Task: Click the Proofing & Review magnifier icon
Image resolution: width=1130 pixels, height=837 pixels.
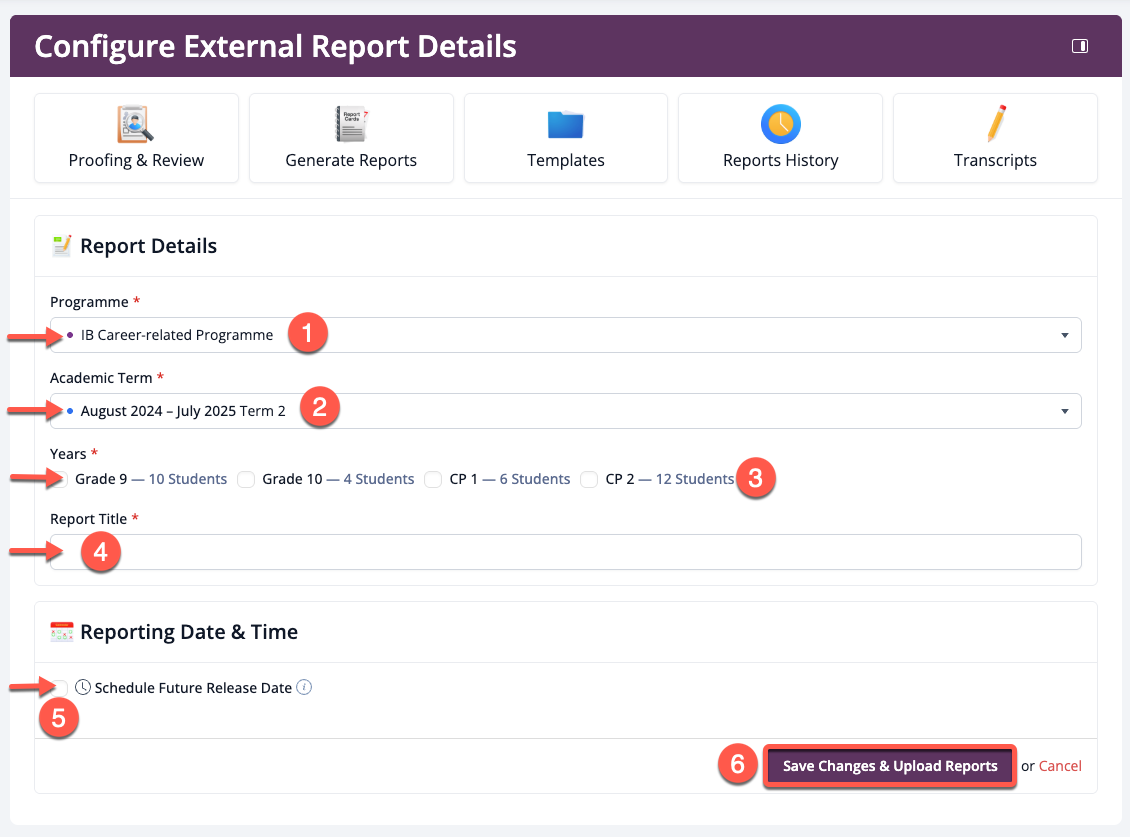Action: tap(136, 124)
